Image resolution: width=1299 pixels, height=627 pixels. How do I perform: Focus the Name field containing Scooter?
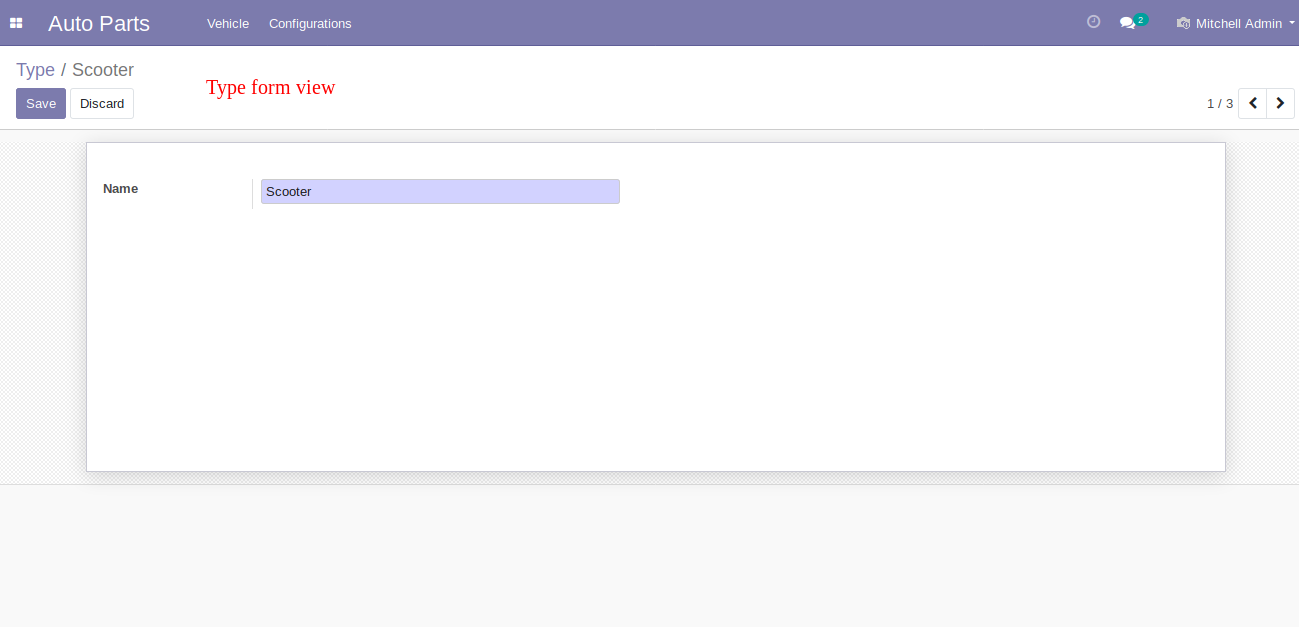(x=440, y=191)
